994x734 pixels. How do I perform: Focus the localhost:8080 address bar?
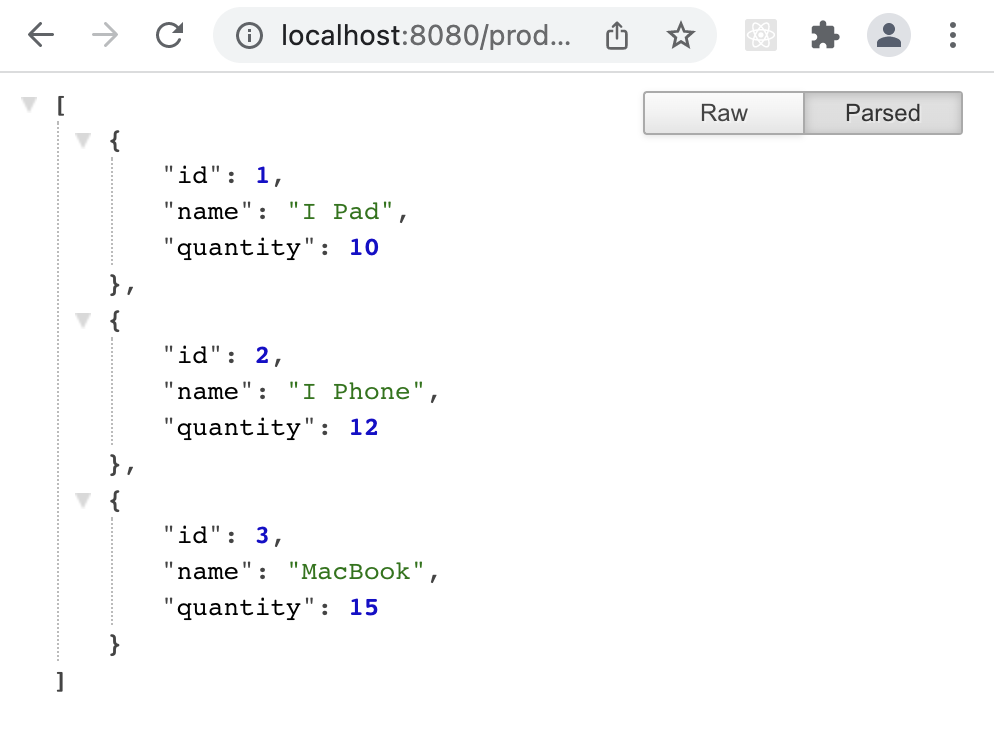click(426, 35)
